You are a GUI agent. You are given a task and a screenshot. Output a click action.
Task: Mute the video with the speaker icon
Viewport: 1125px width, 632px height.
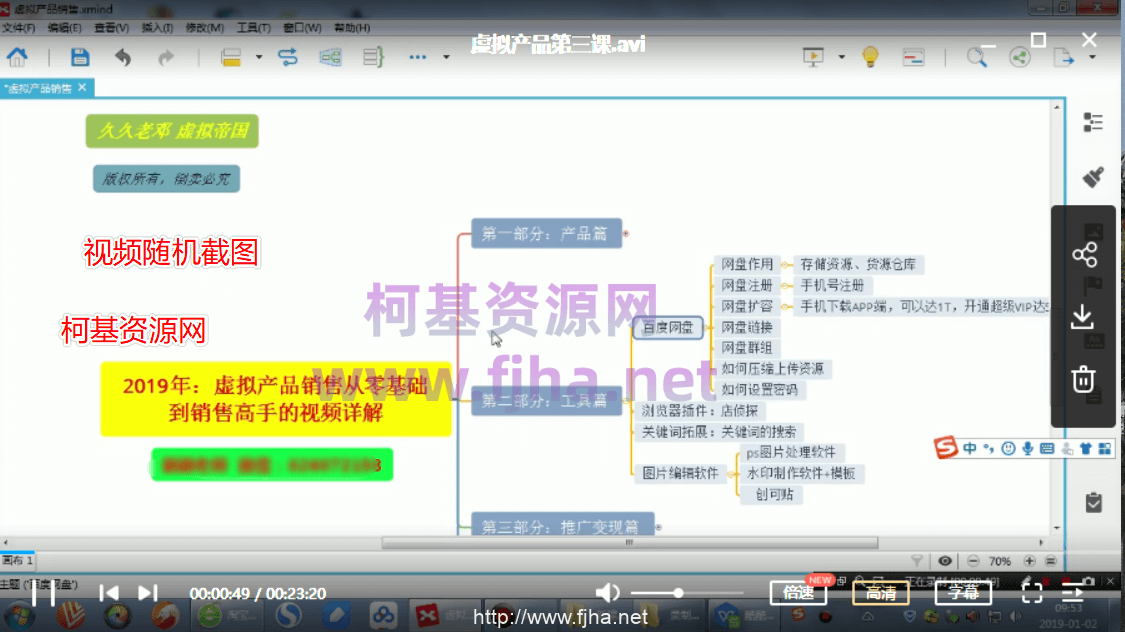(607, 593)
